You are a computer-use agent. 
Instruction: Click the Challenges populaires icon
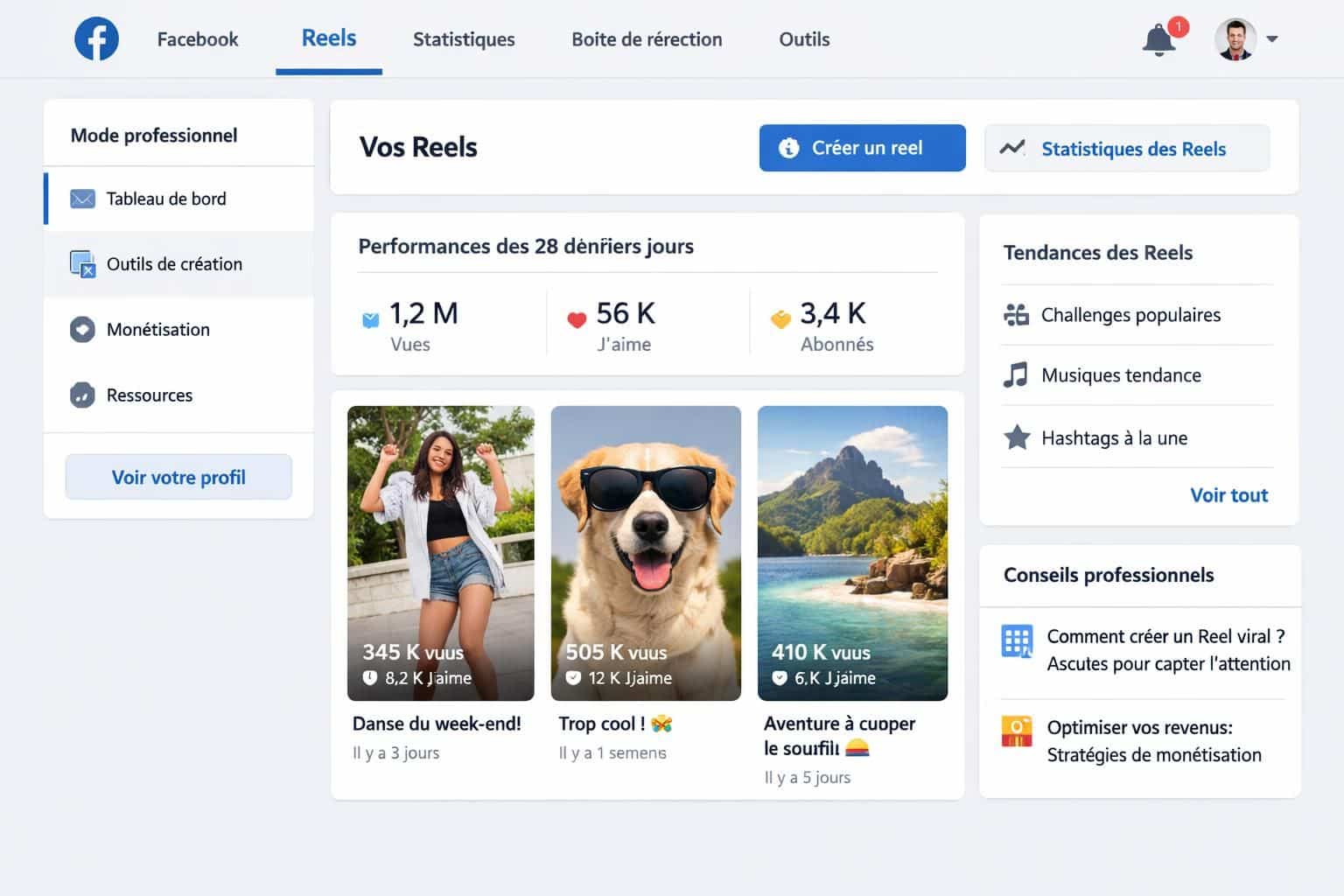click(x=1016, y=314)
